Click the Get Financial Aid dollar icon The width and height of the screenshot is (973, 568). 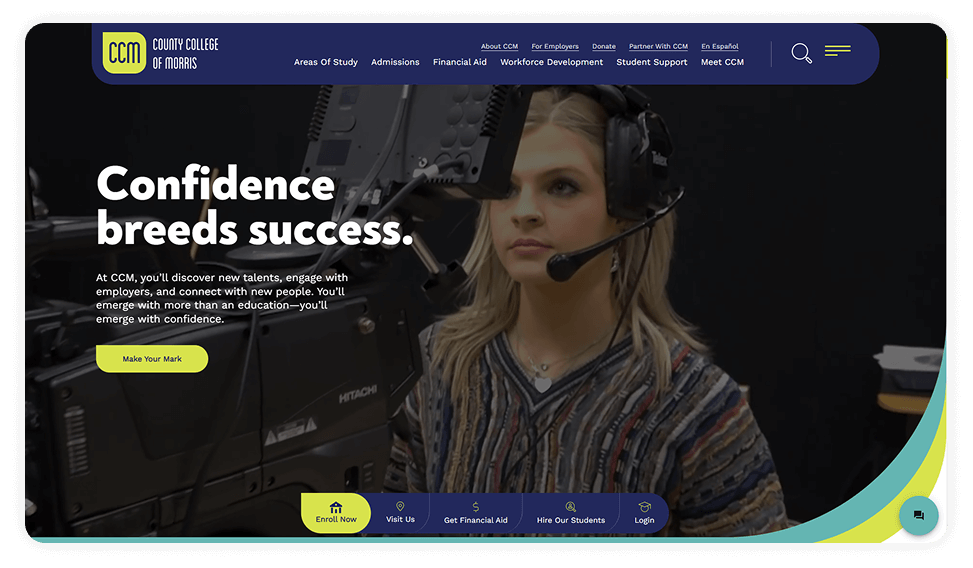tap(476, 507)
